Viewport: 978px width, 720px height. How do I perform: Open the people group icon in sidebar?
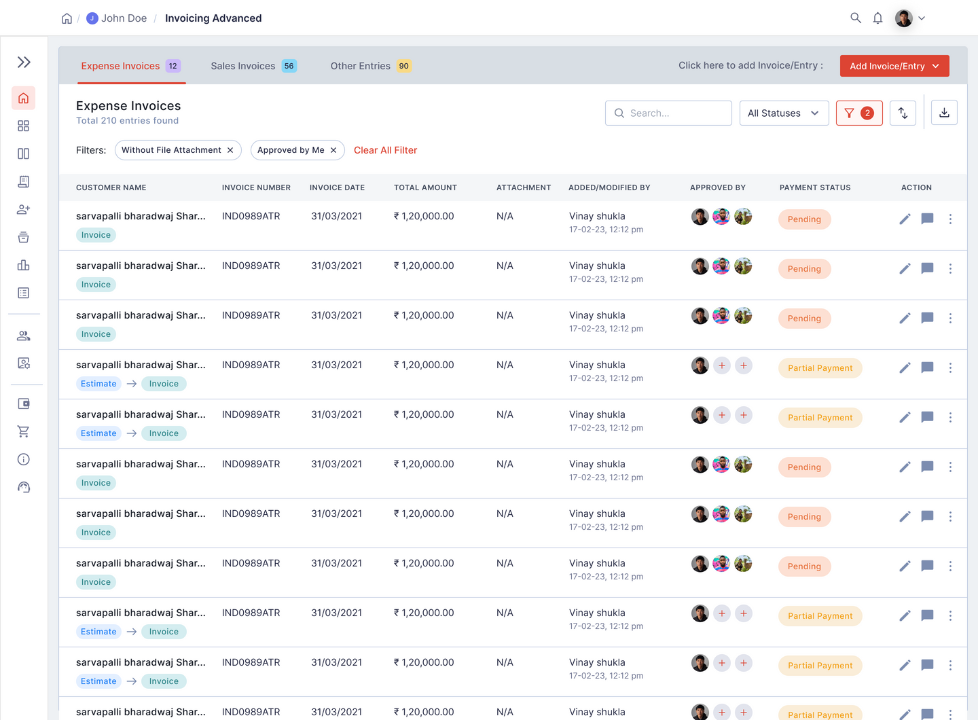(x=24, y=336)
